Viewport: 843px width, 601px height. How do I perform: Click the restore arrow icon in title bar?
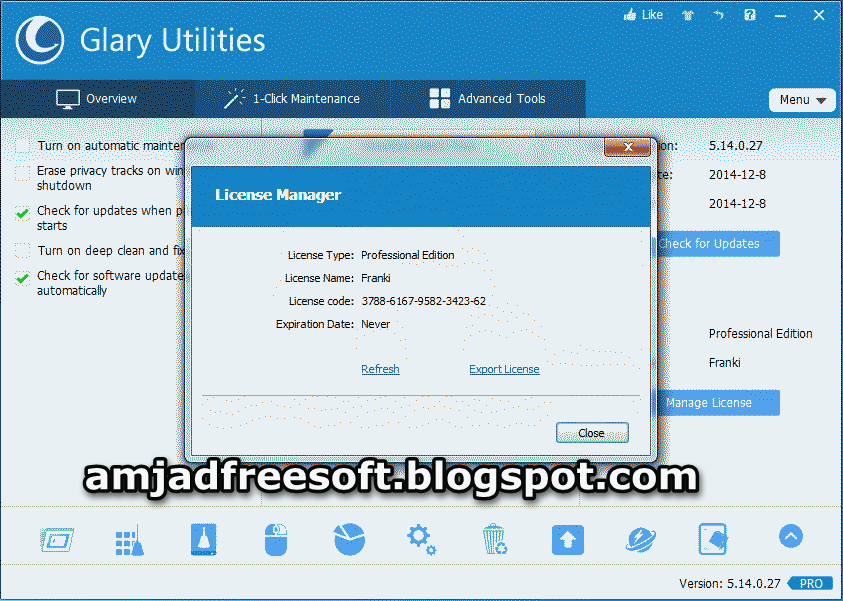pos(719,16)
